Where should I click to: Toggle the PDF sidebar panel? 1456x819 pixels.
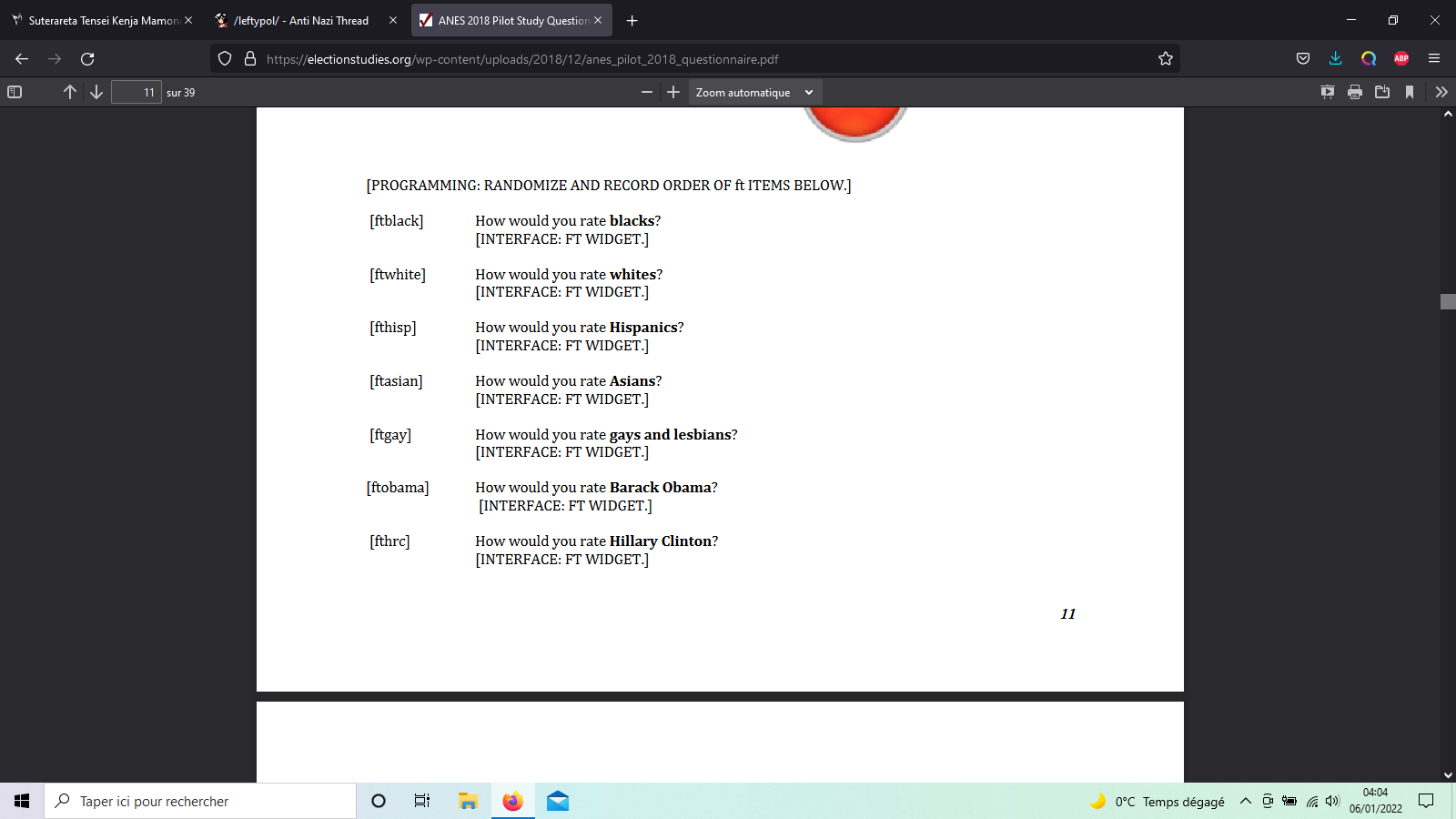[x=15, y=92]
